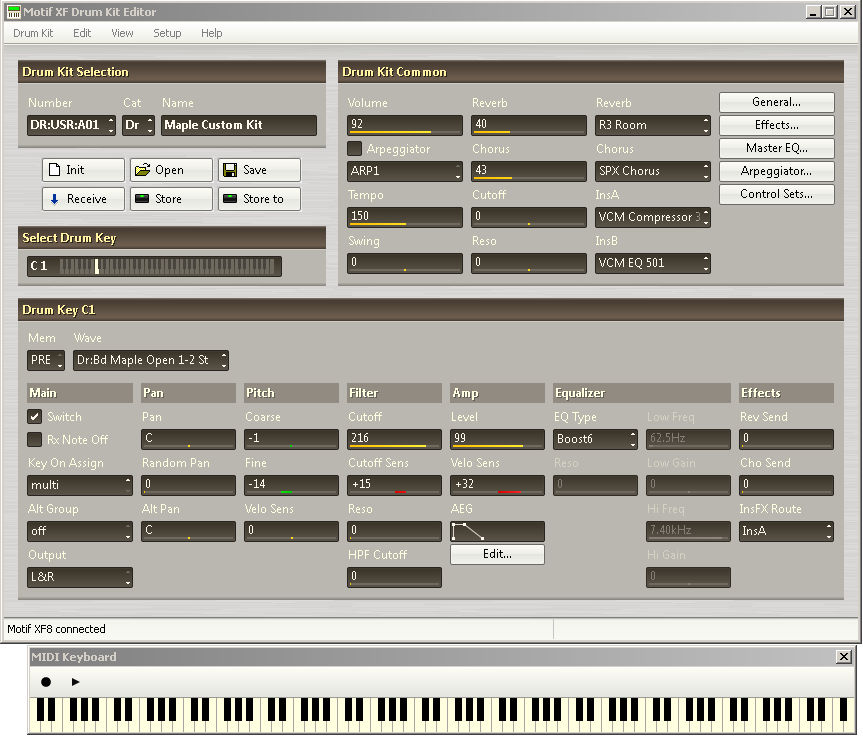Click the AEG envelope graph
Viewport: 863px width, 738px height.
(497, 532)
